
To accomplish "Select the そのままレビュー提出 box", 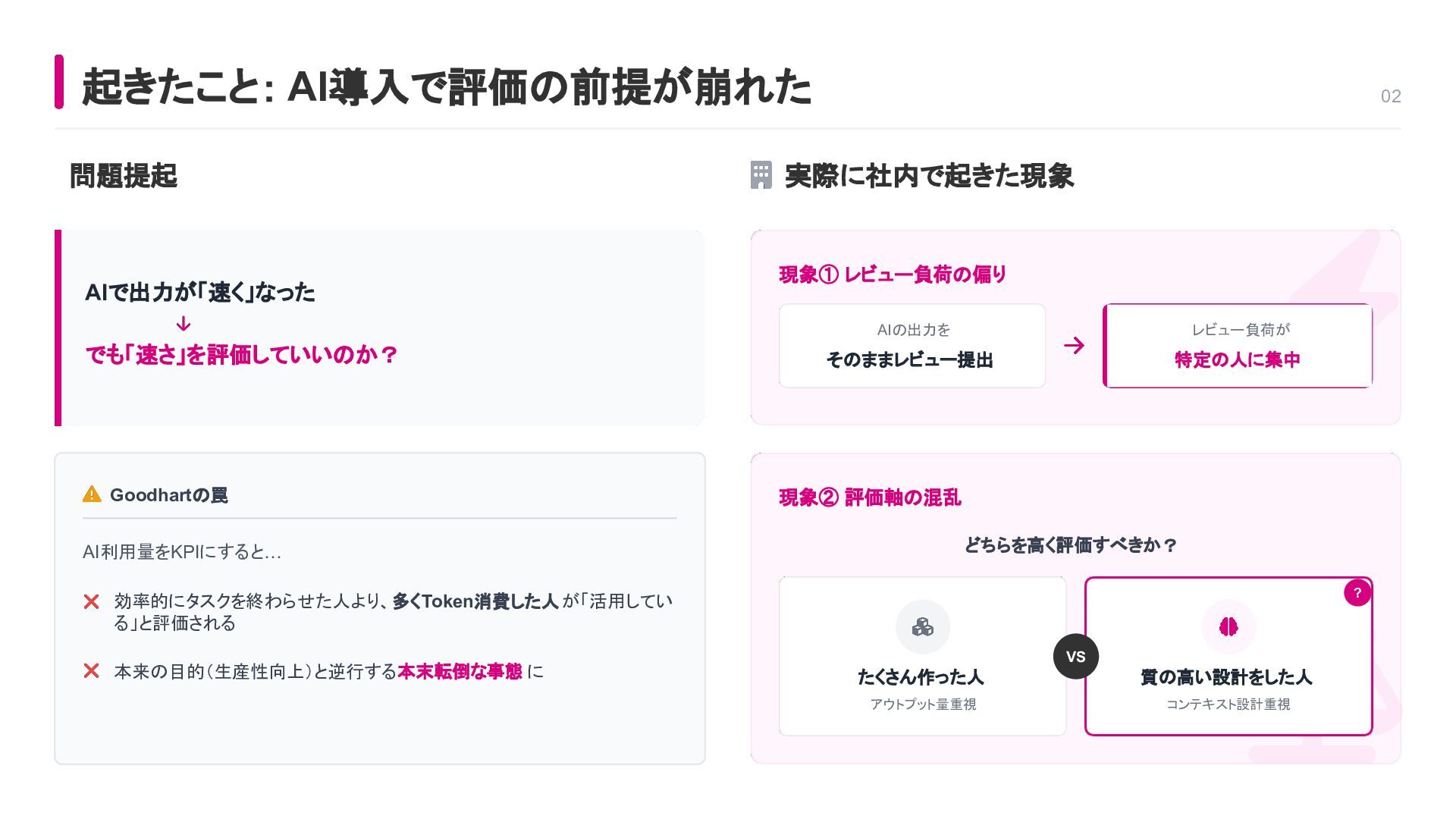I will coord(912,346).
